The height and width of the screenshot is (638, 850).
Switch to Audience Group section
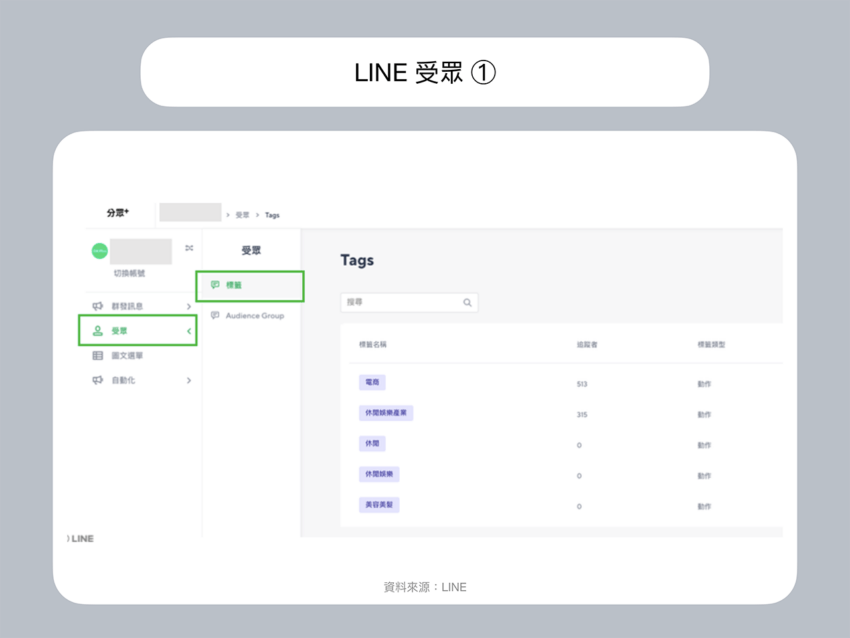tap(254, 316)
